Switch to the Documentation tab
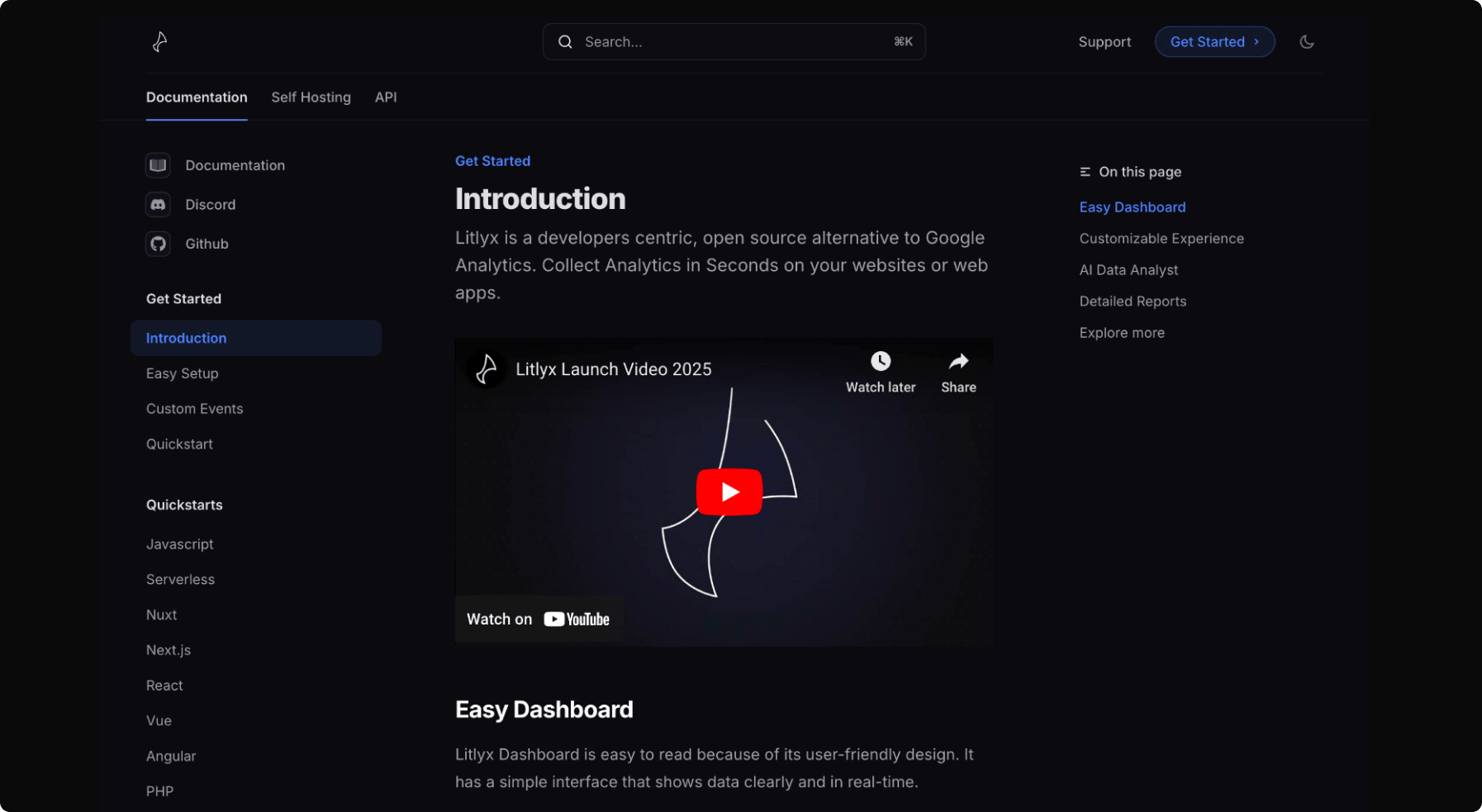The image size is (1482, 812). [197, 97]
